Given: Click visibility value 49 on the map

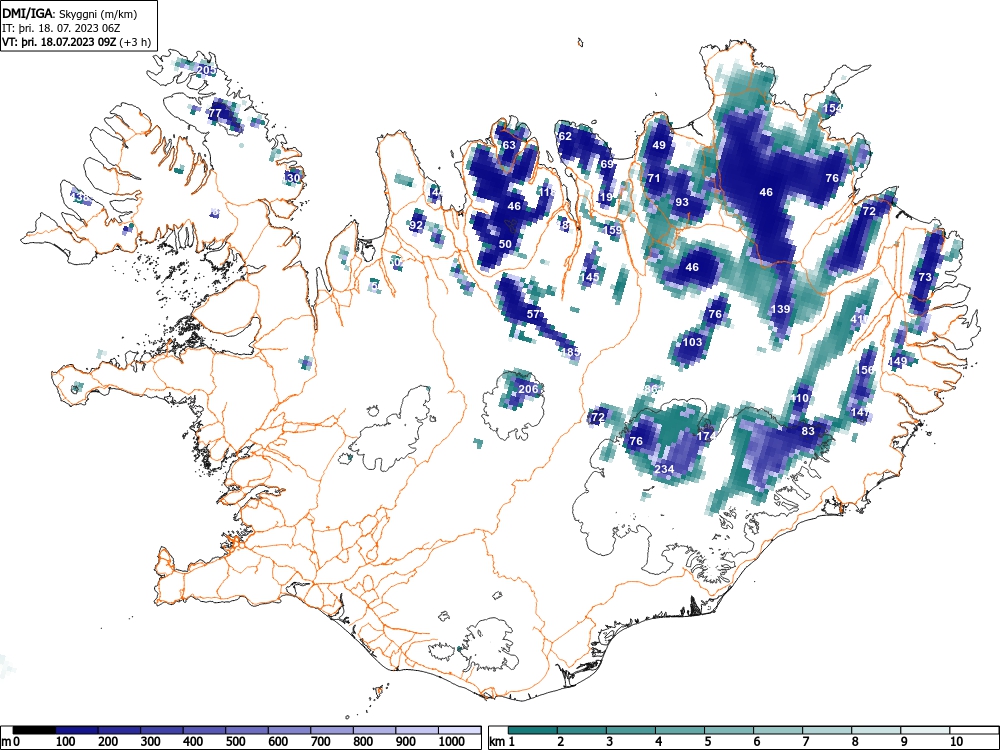Looking at the screenshot, I should 659,145.
